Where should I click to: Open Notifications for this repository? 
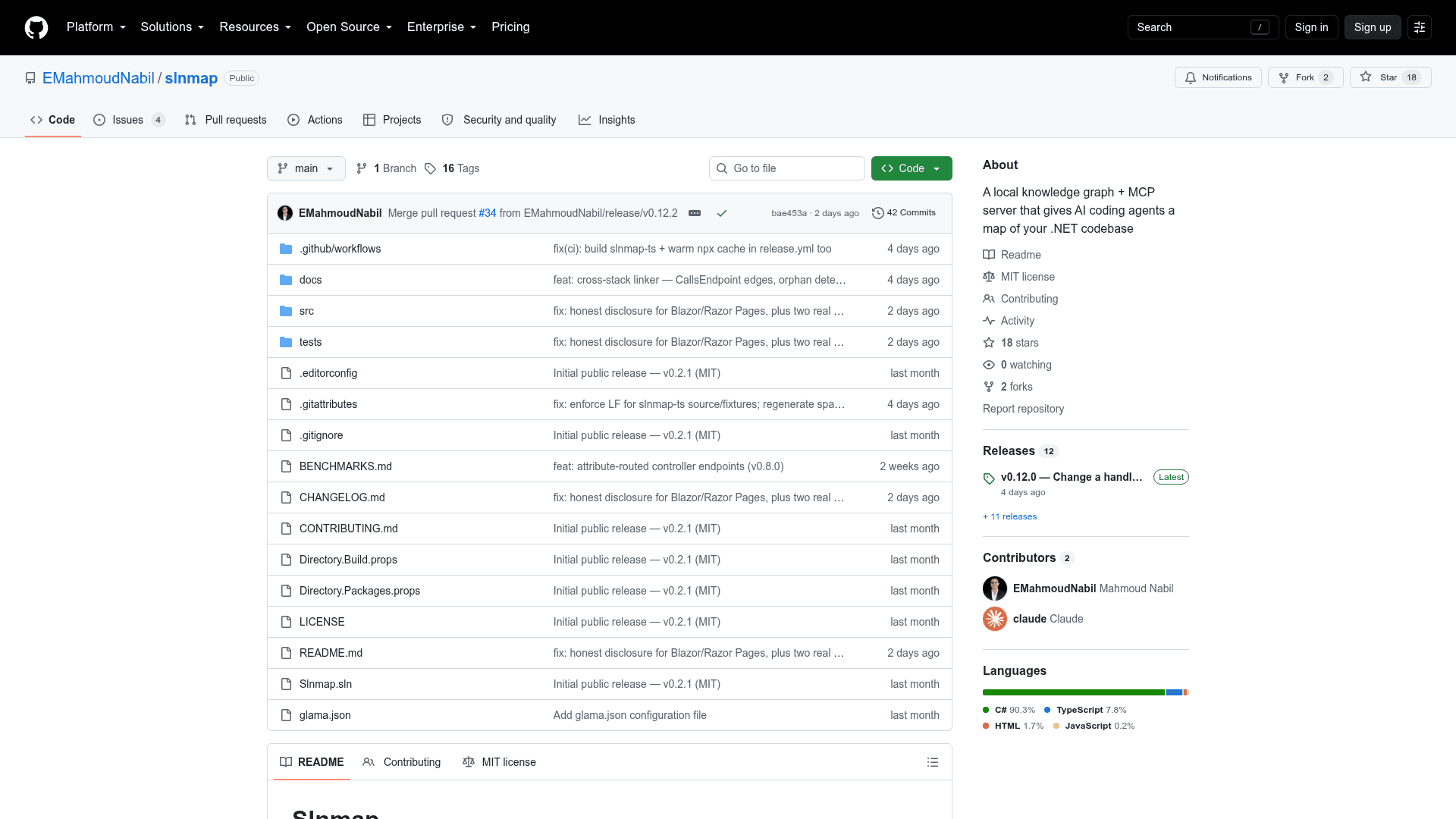coord(1218,77)
